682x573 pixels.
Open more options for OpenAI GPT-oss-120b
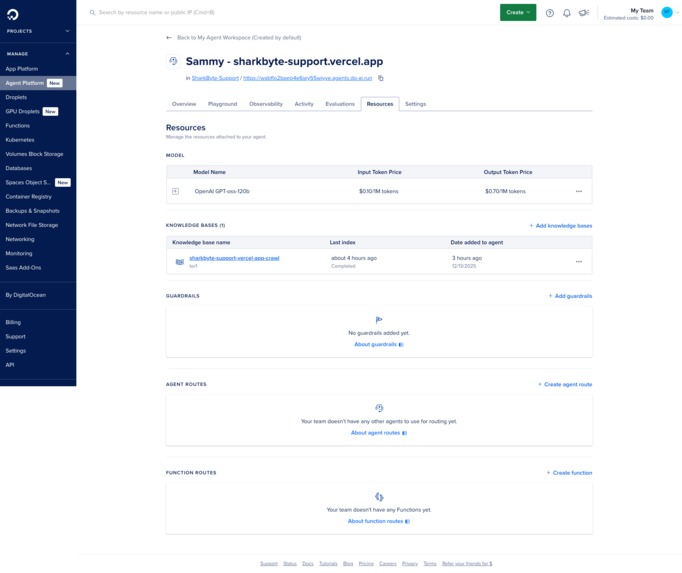pos(578,191)
